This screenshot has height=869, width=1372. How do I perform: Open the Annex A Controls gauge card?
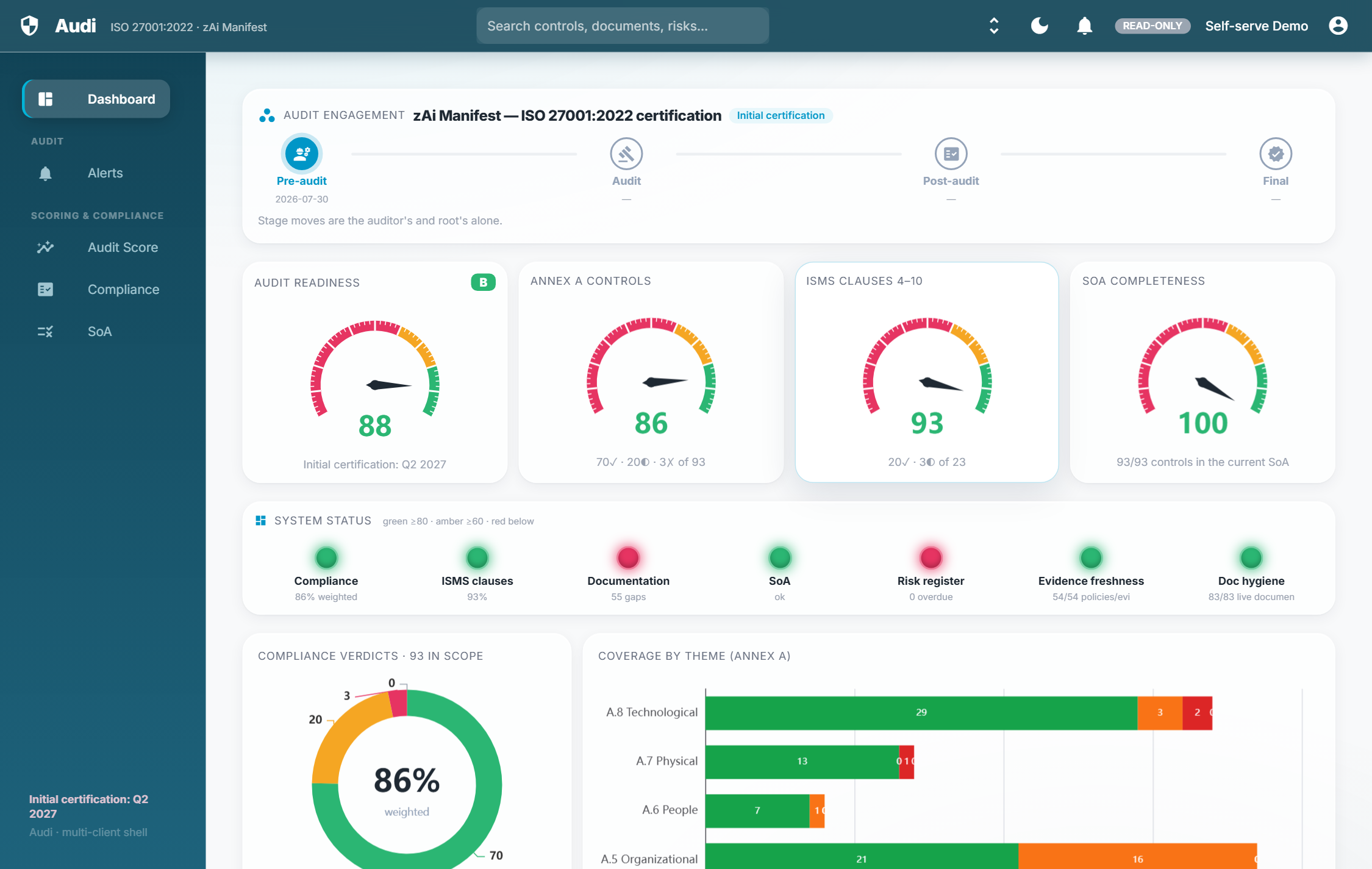[651, 373]
